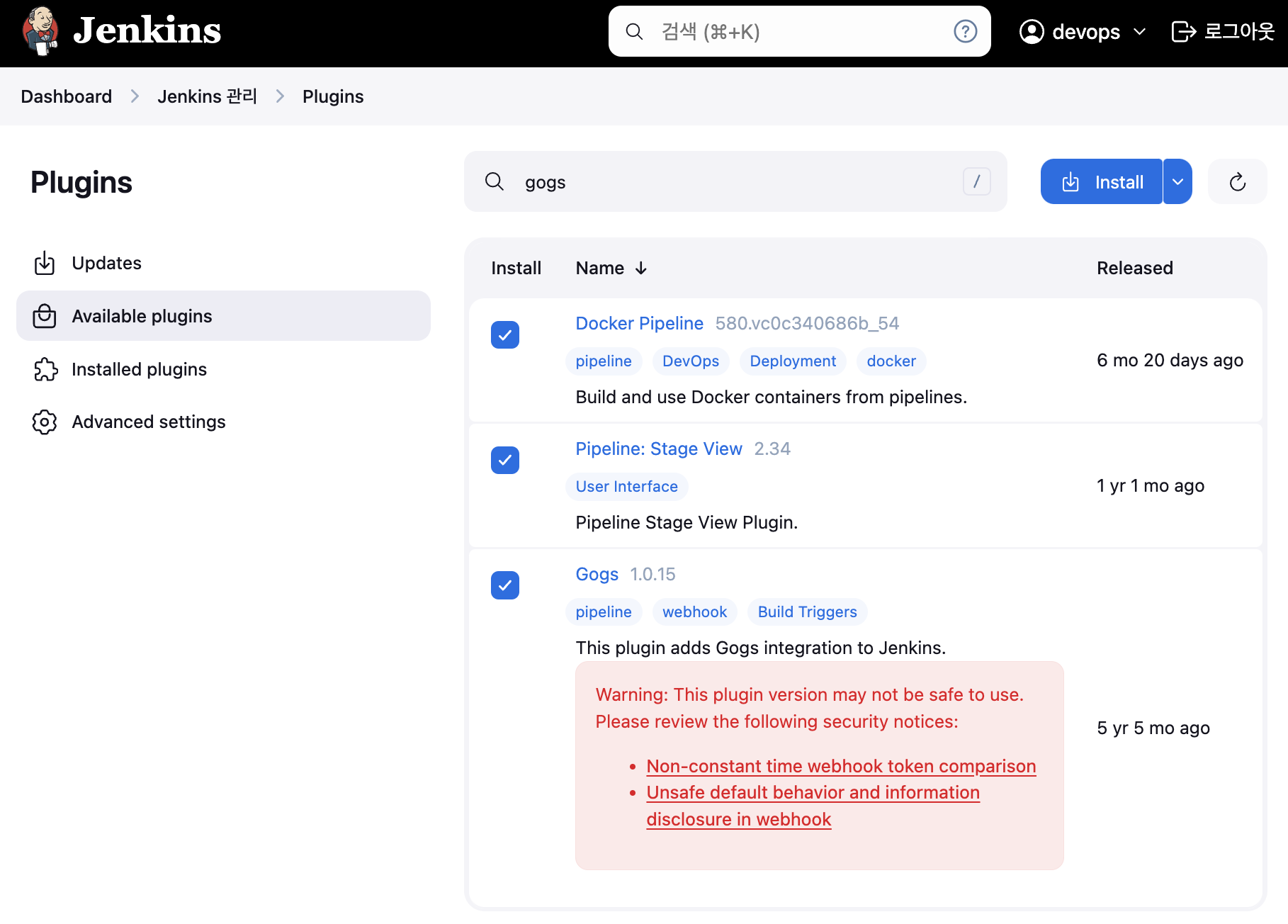The image size is (1288, 924).
Task: Open the Gogs plugin link
Action: coord(597,575)
